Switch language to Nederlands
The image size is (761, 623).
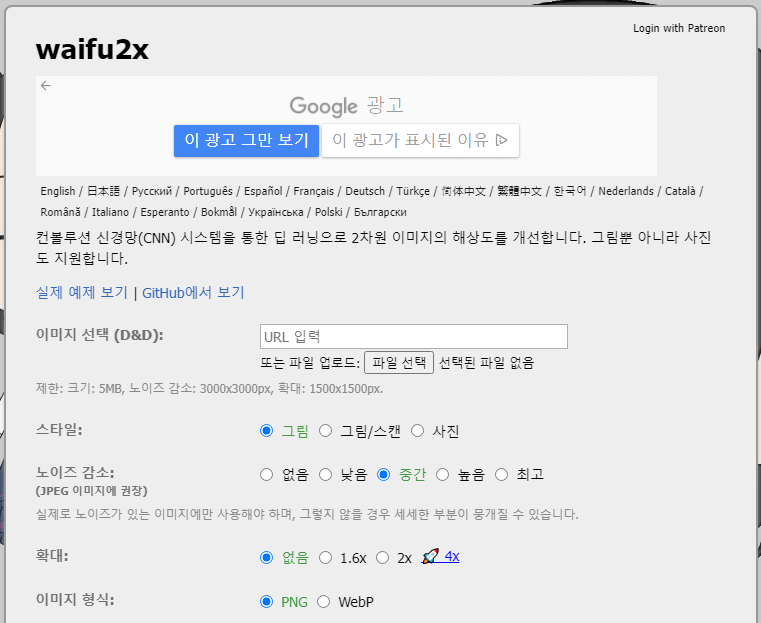coord(626,191)
